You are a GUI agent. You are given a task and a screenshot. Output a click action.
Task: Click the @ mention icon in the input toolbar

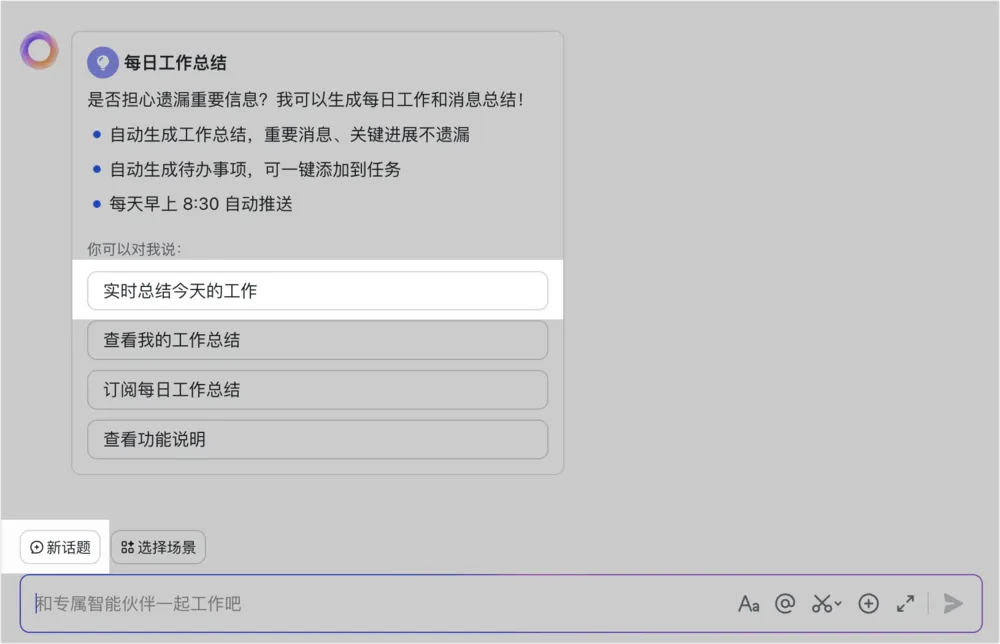[785, 603]
